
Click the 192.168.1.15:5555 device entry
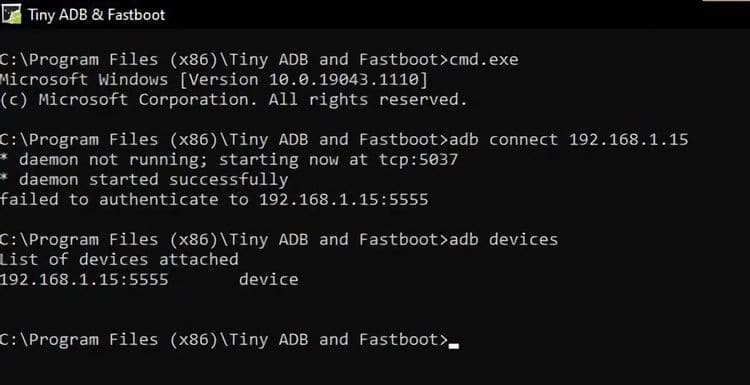click(149, 279)
